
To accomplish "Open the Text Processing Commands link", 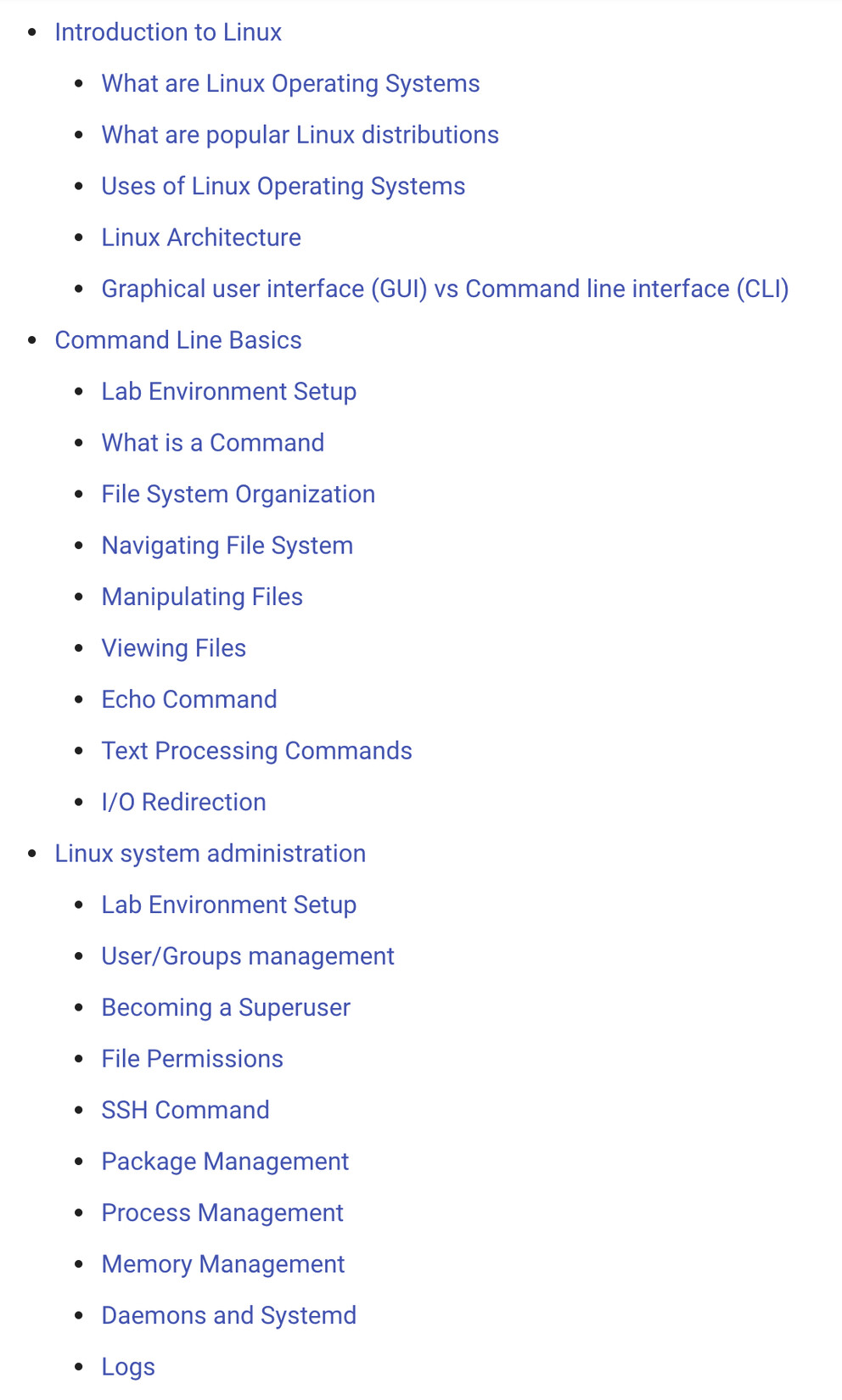I will pos(256,751).
